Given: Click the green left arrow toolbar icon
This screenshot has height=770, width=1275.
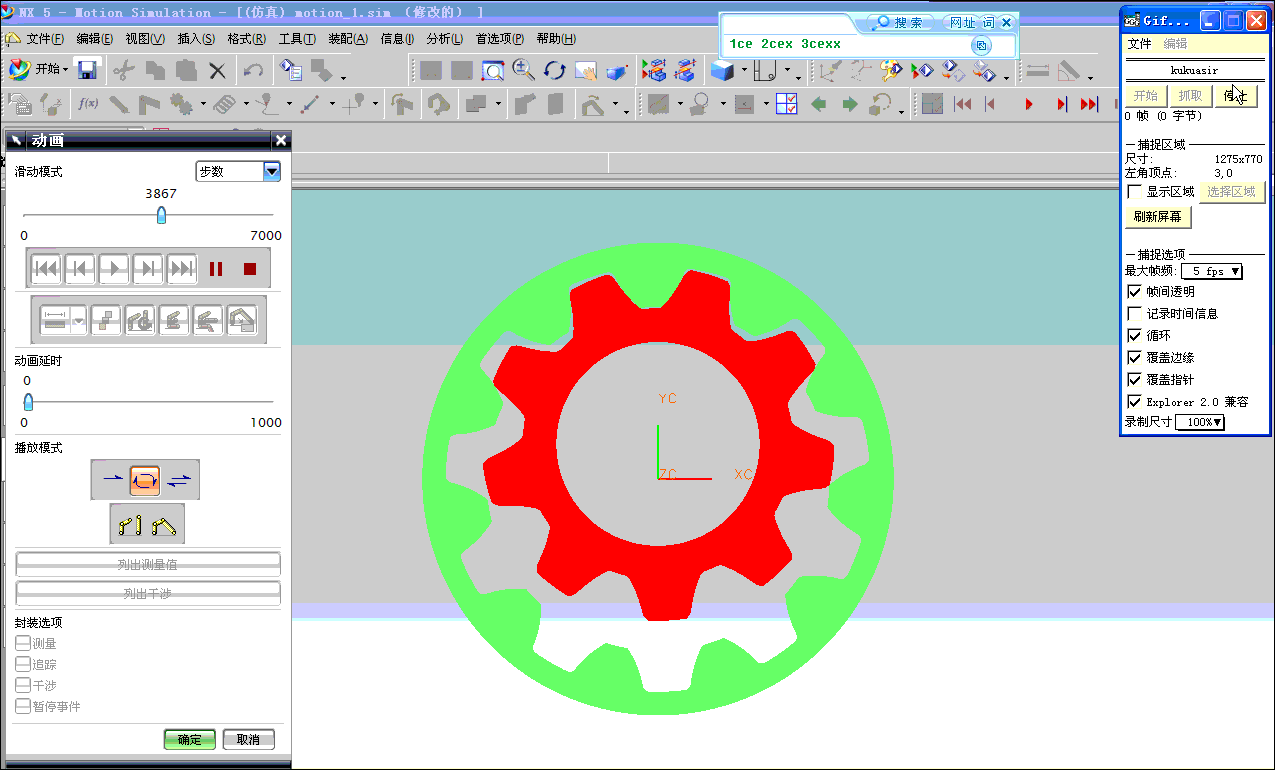Looking at the screenshot, I should click(819, 103).
